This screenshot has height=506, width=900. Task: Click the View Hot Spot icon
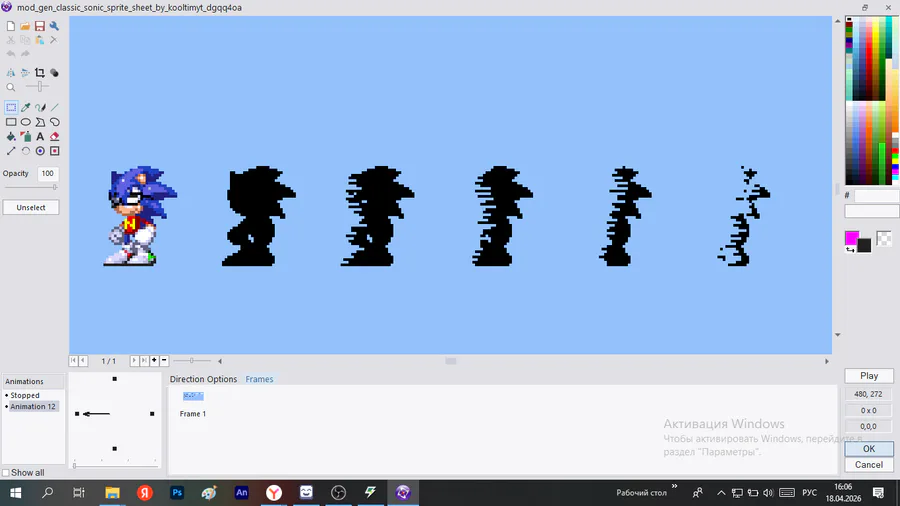point(40,151)
